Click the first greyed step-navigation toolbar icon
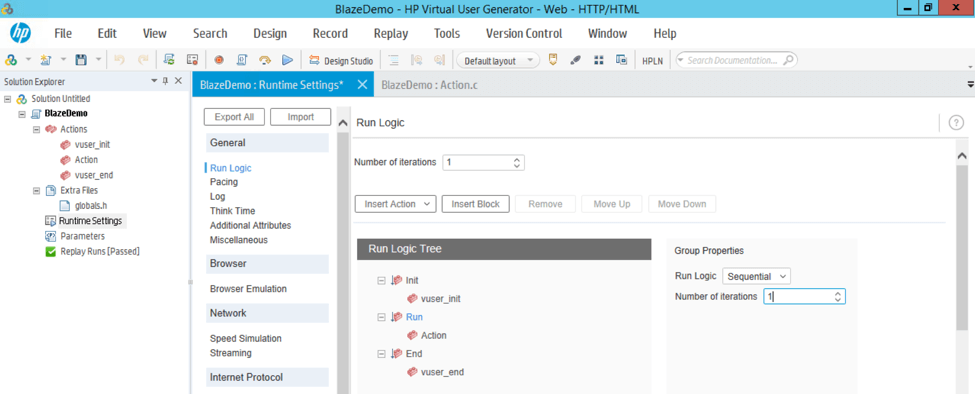975x394 pixels. tap(417, 60)
